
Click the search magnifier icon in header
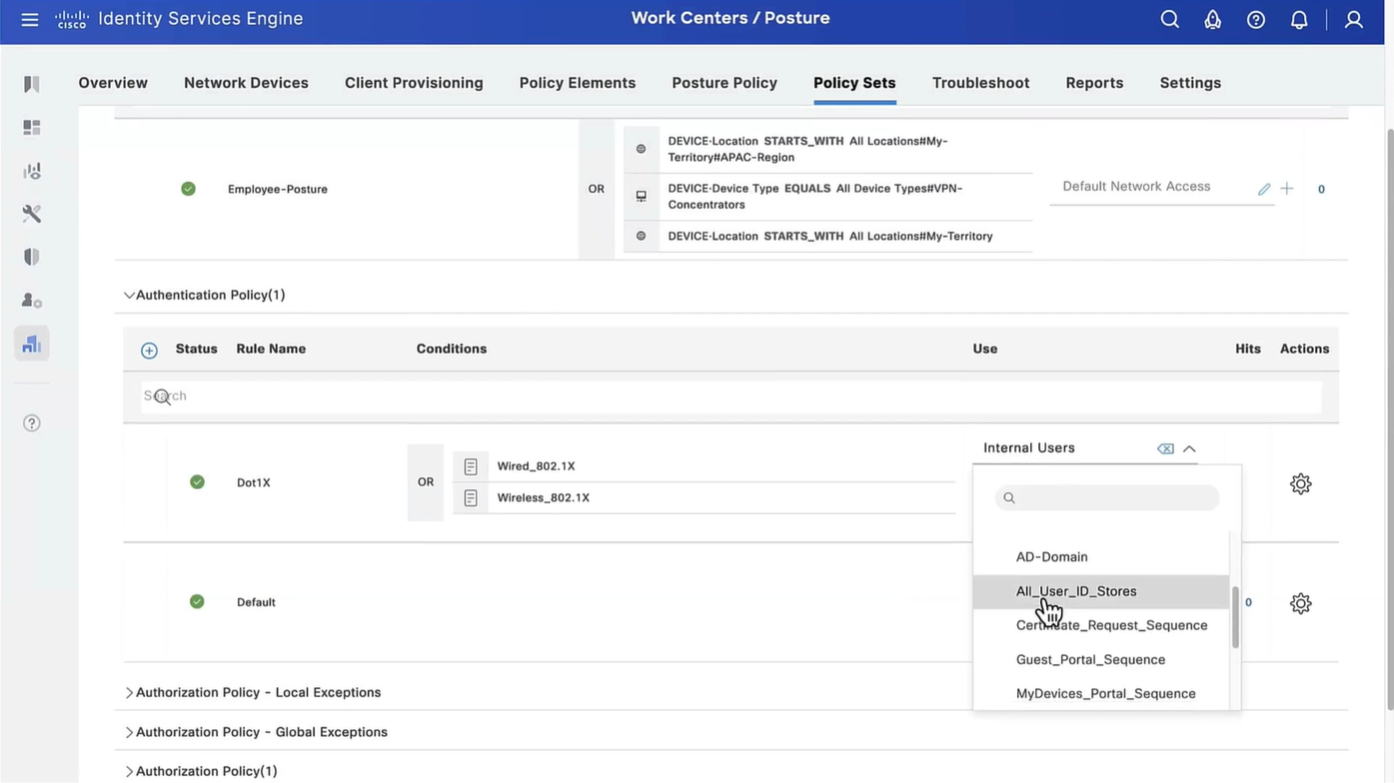click(1169, 20)
